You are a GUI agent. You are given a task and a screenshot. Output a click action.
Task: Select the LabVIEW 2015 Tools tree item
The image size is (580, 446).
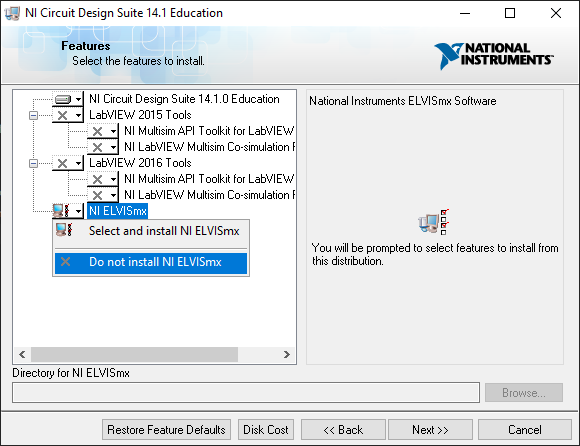(x=140, y=115)
